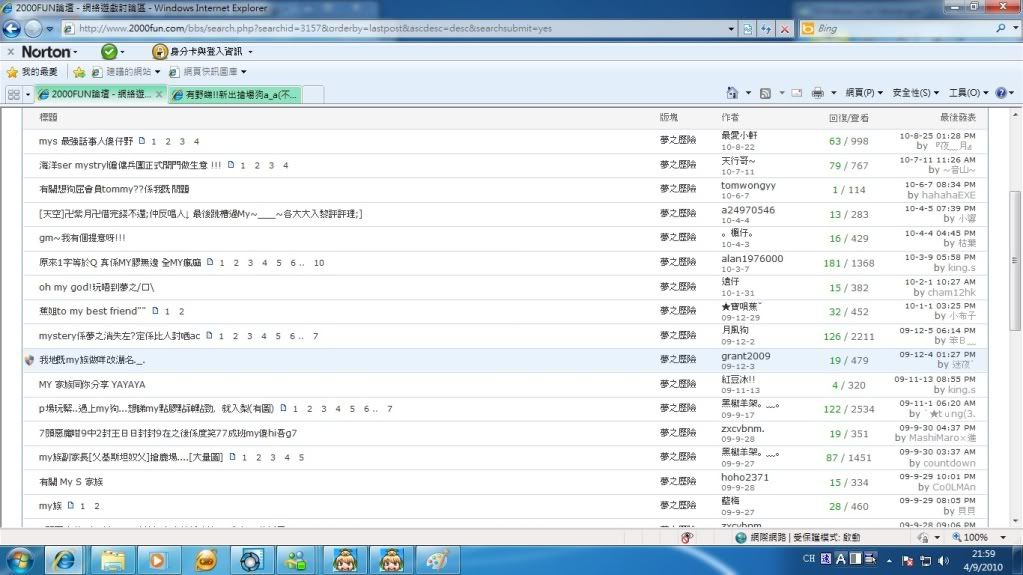This screenshot has width=1023, height=575.
Task: Expand the Tools (工具) menu dropdown
Action: [x=964, y=93]
